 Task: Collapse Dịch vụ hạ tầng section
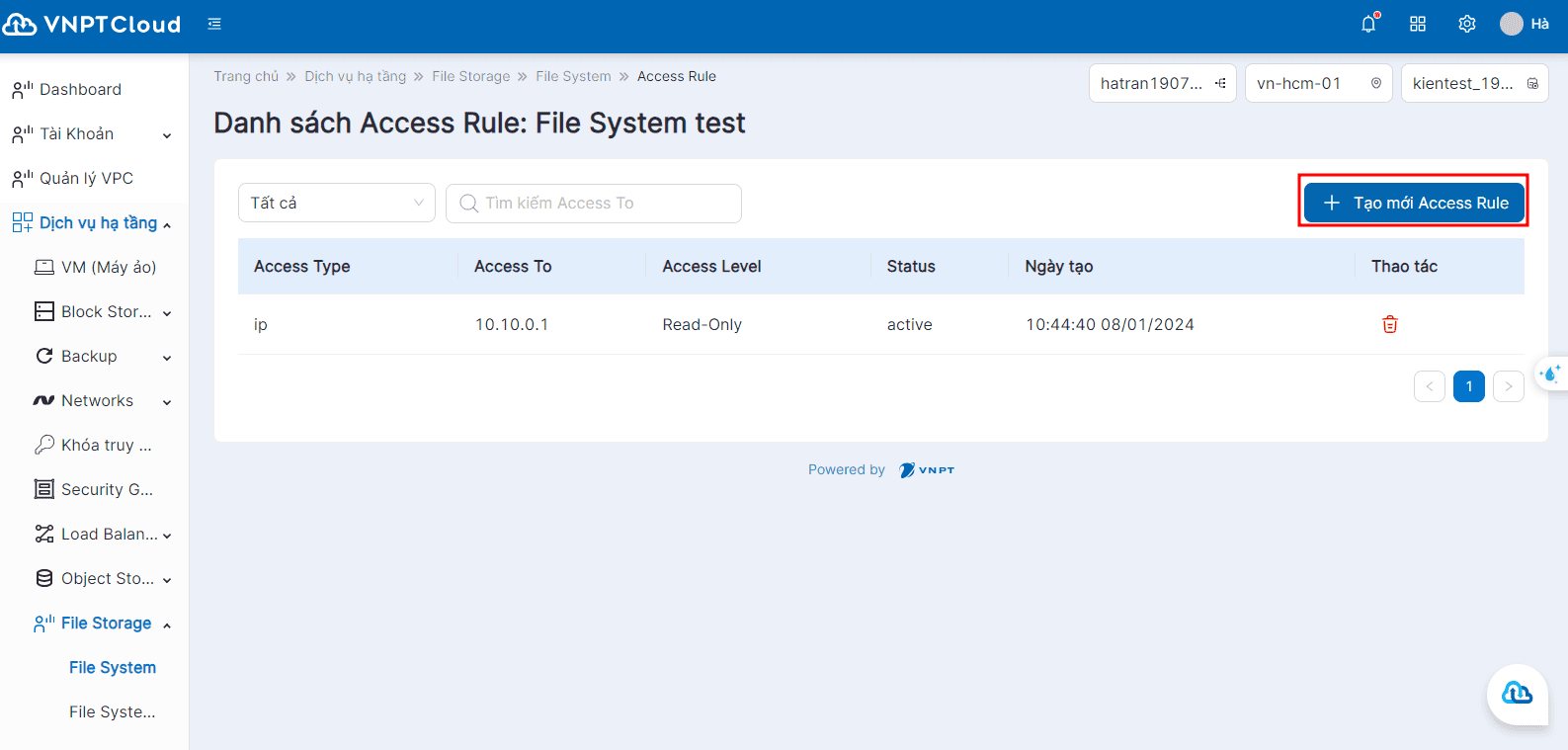tap(167, 225)
